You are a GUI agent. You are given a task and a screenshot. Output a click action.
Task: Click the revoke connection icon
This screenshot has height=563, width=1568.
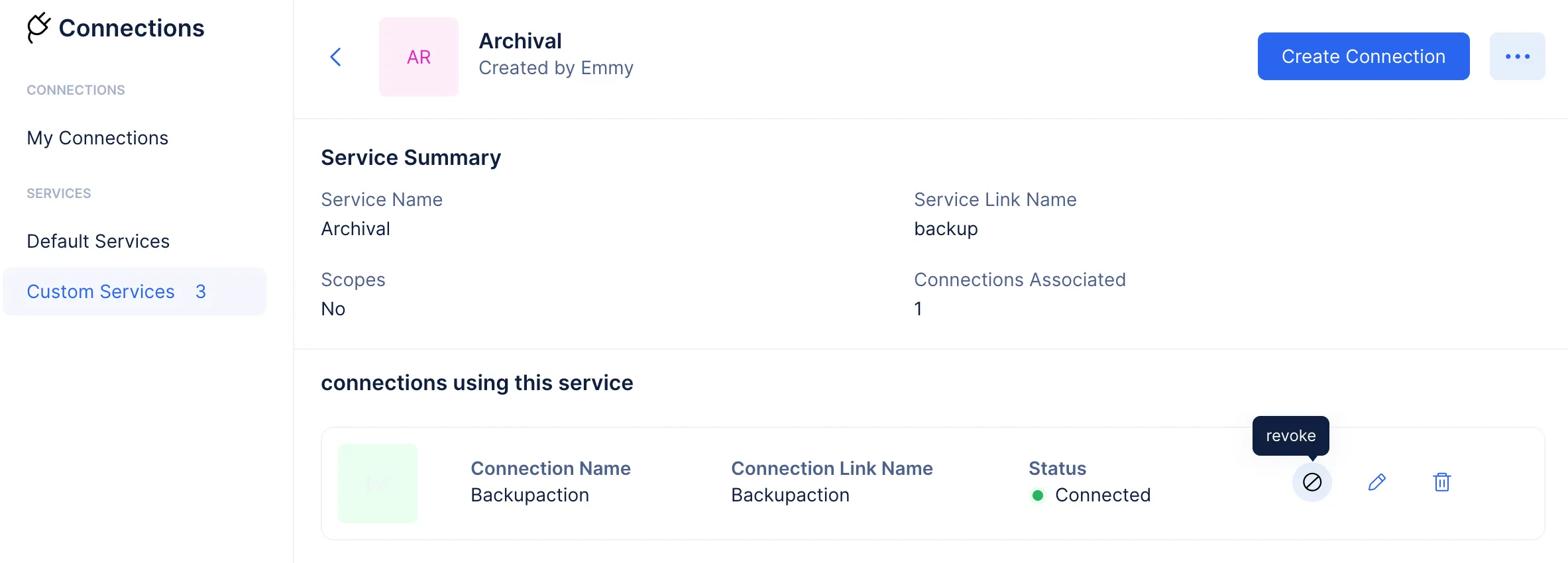1312,482
